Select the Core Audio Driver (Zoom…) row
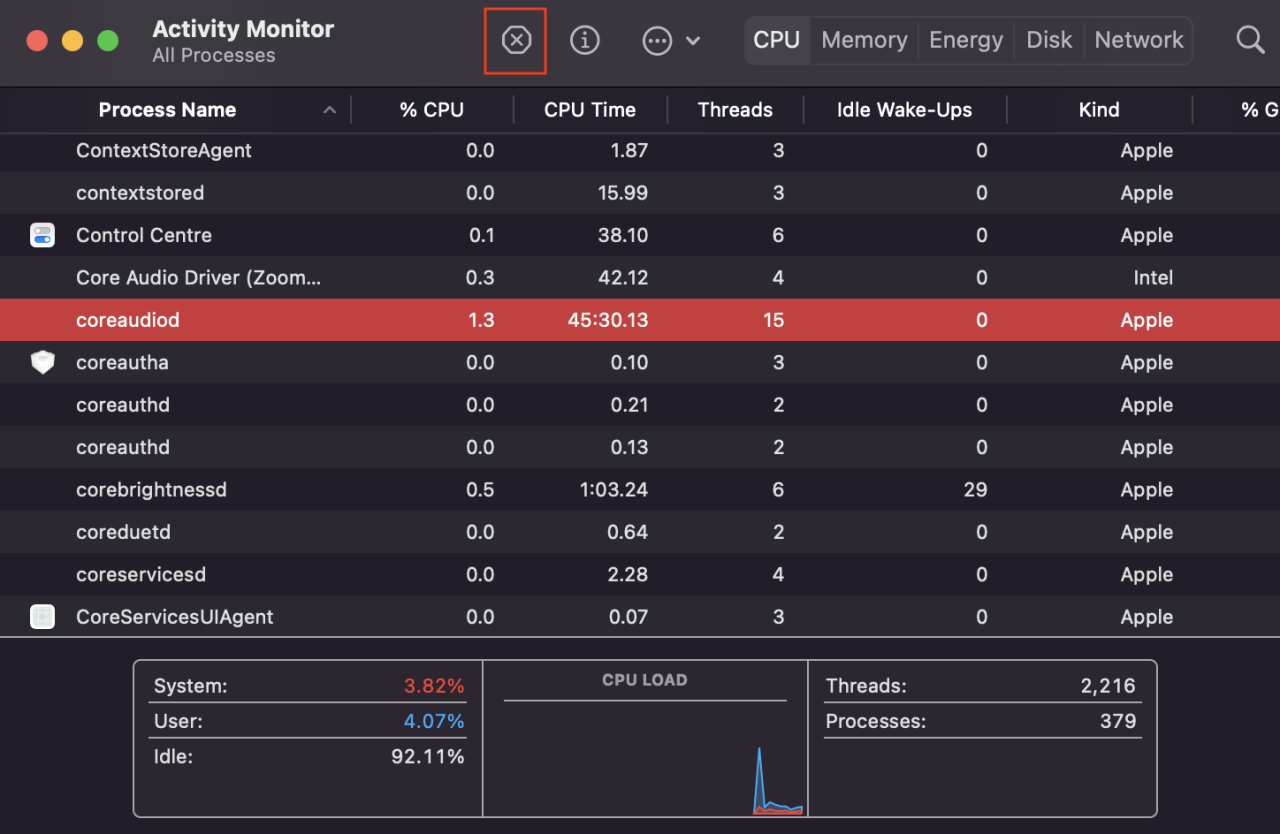 [x=640, y=278]
